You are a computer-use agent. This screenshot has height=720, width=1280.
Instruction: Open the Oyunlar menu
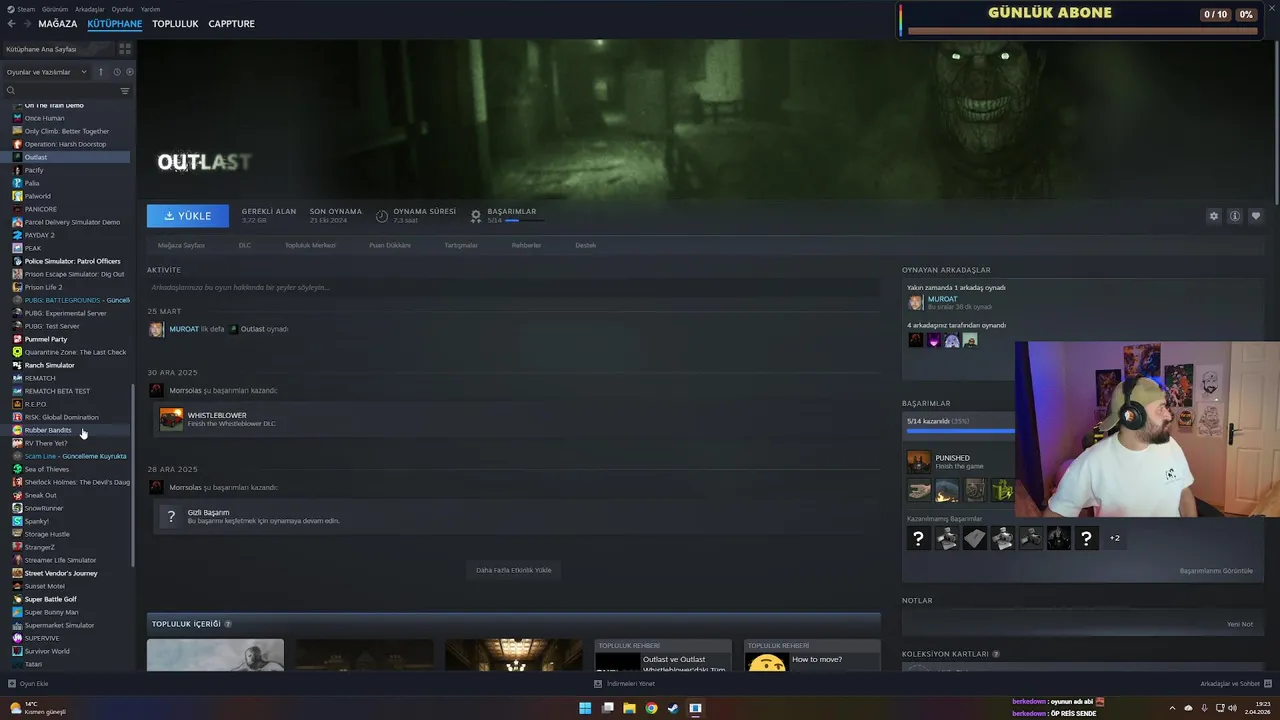122,9
